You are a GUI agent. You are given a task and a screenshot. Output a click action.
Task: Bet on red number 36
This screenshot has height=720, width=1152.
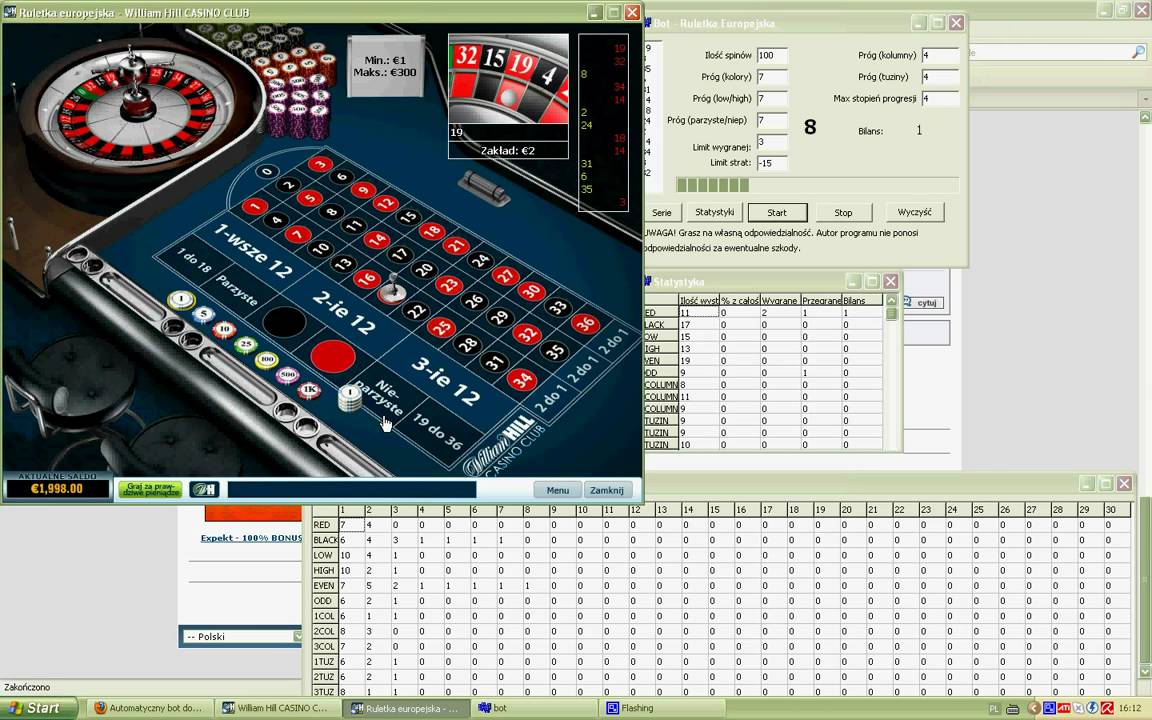pyautogui.click(x=585, y=323)
